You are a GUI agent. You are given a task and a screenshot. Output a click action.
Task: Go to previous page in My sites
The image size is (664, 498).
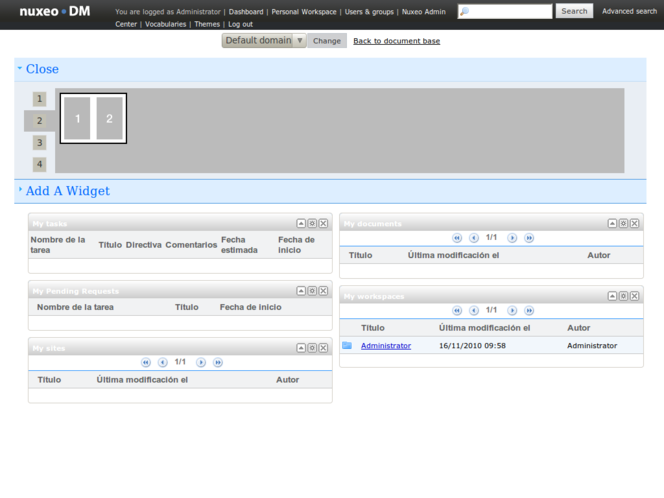pos(163,362)
